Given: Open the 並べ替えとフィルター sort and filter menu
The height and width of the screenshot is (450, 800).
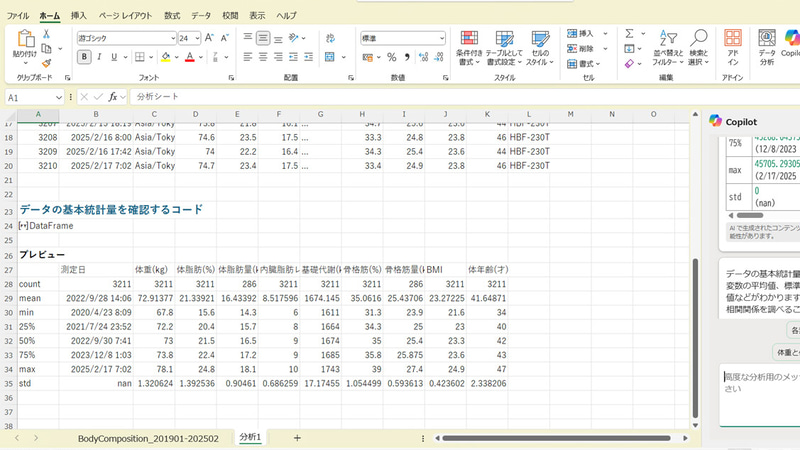Looking at the screenshot, I should 667,47.
